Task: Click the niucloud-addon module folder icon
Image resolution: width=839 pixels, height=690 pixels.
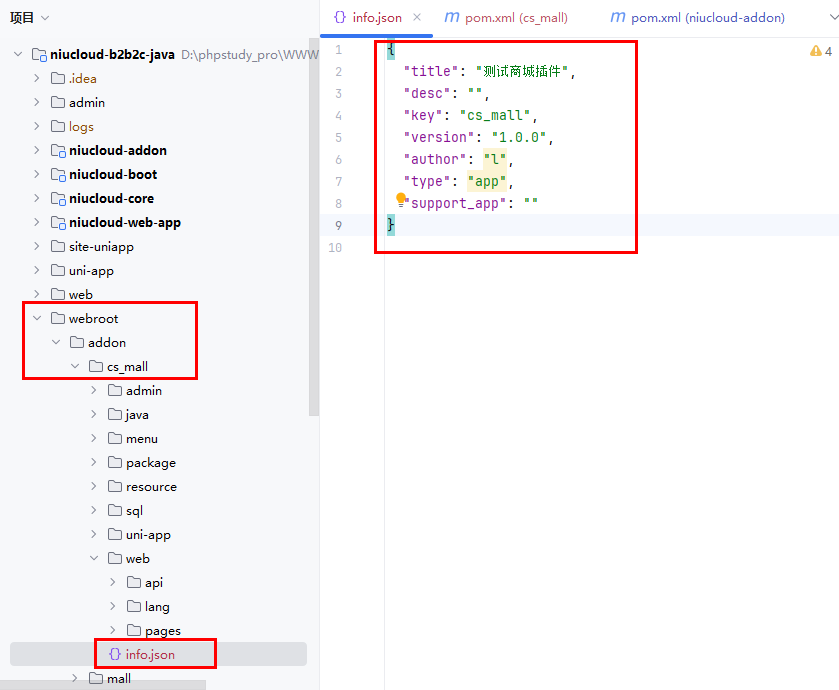Action: (x=58, y=151)
